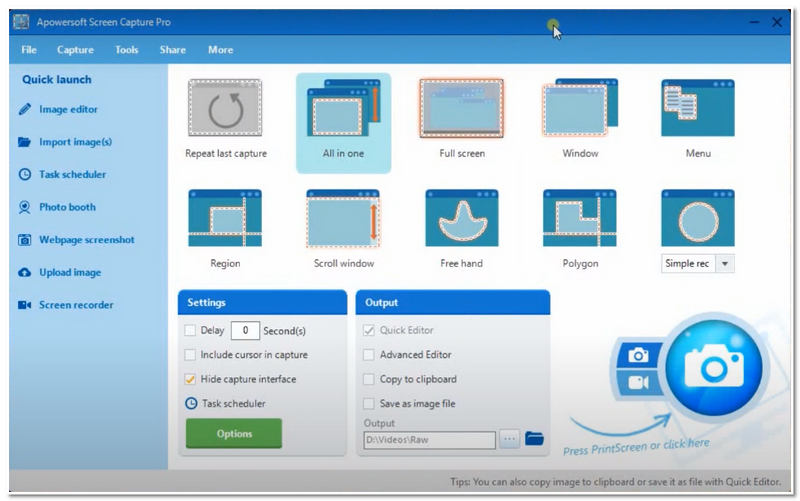Click the green Options button
The width and height of the screenshot is (800, 501).
click(234, 434)
